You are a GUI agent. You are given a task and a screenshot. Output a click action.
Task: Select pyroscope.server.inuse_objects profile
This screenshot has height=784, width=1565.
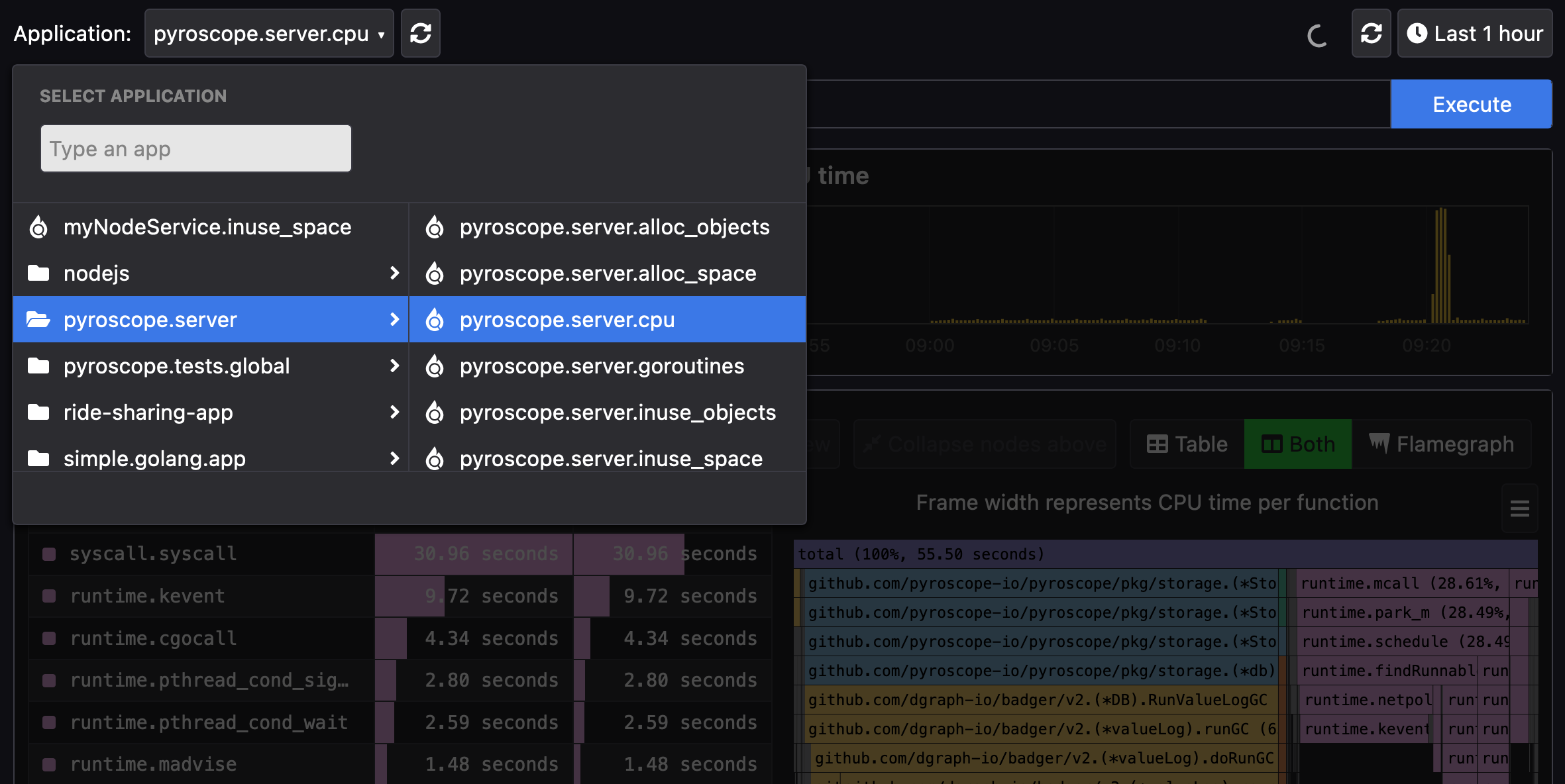(x=608, y=412)
